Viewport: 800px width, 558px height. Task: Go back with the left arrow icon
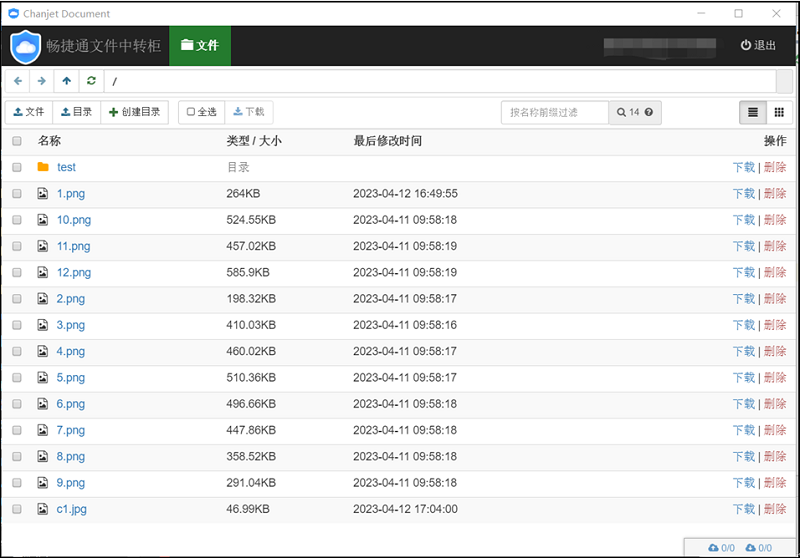click(18, 81)
